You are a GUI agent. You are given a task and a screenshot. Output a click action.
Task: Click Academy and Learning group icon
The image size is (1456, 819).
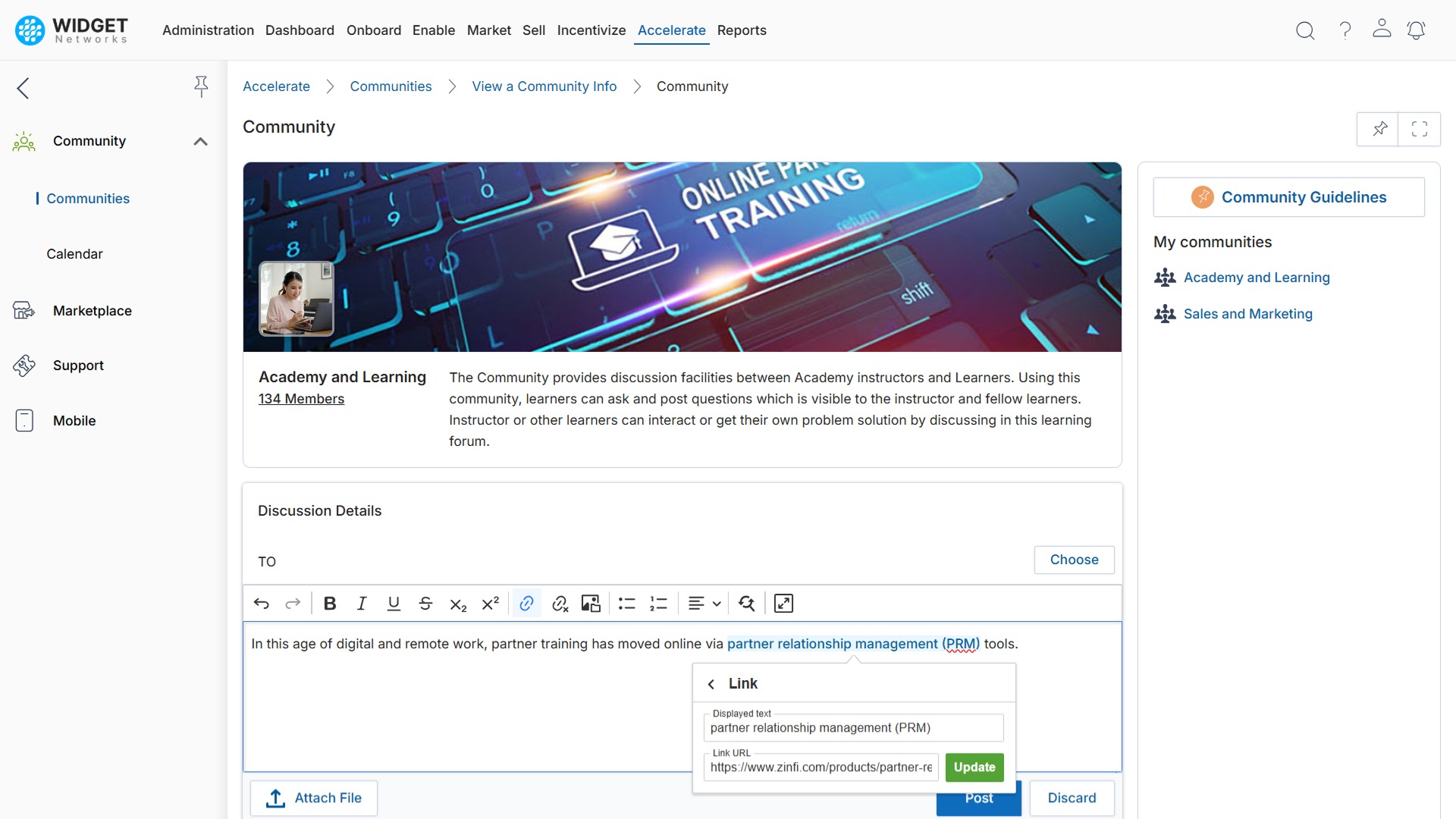pos(1165,278)
